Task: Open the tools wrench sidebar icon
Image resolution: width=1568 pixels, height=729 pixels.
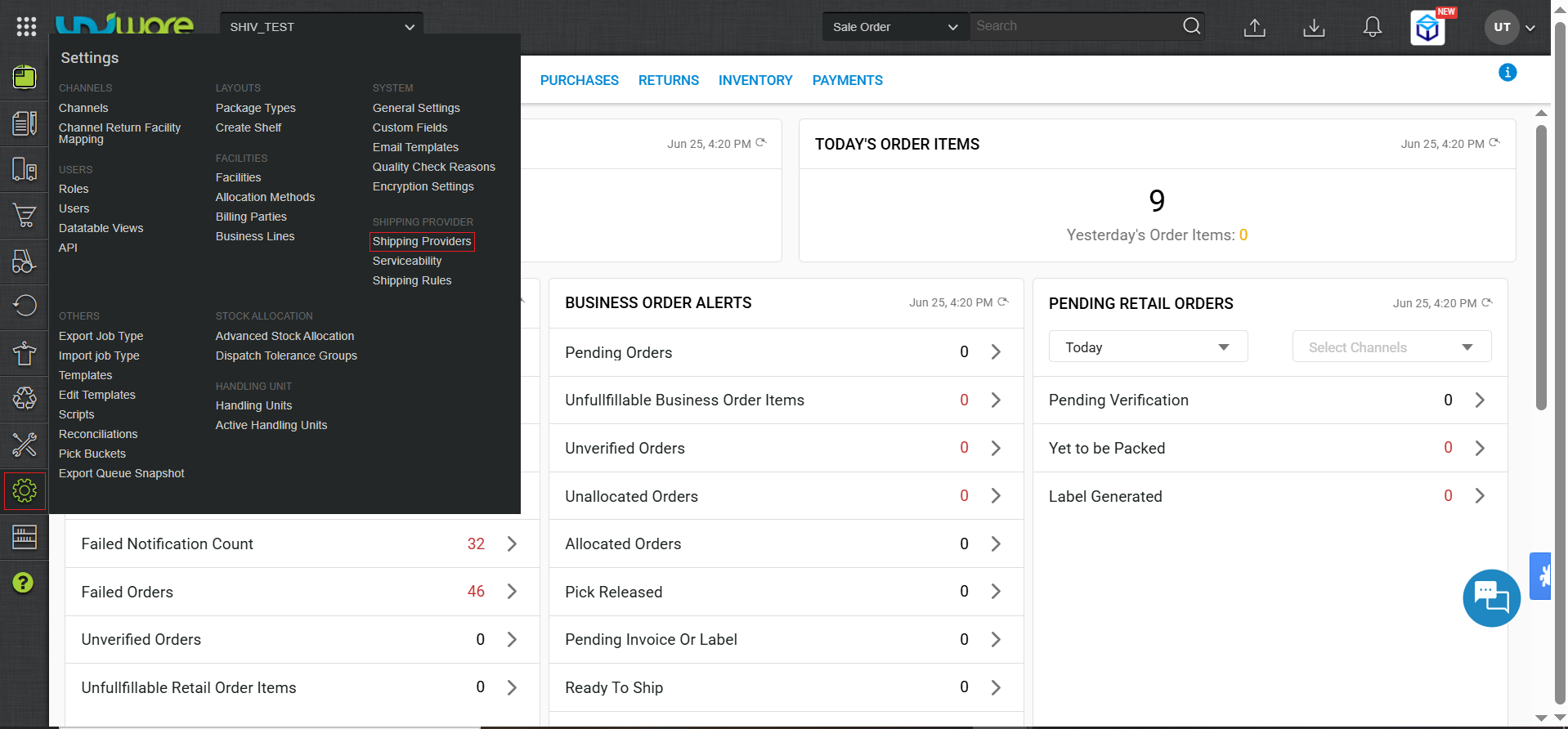Action: pyautogui.click(x=25, y=445)
